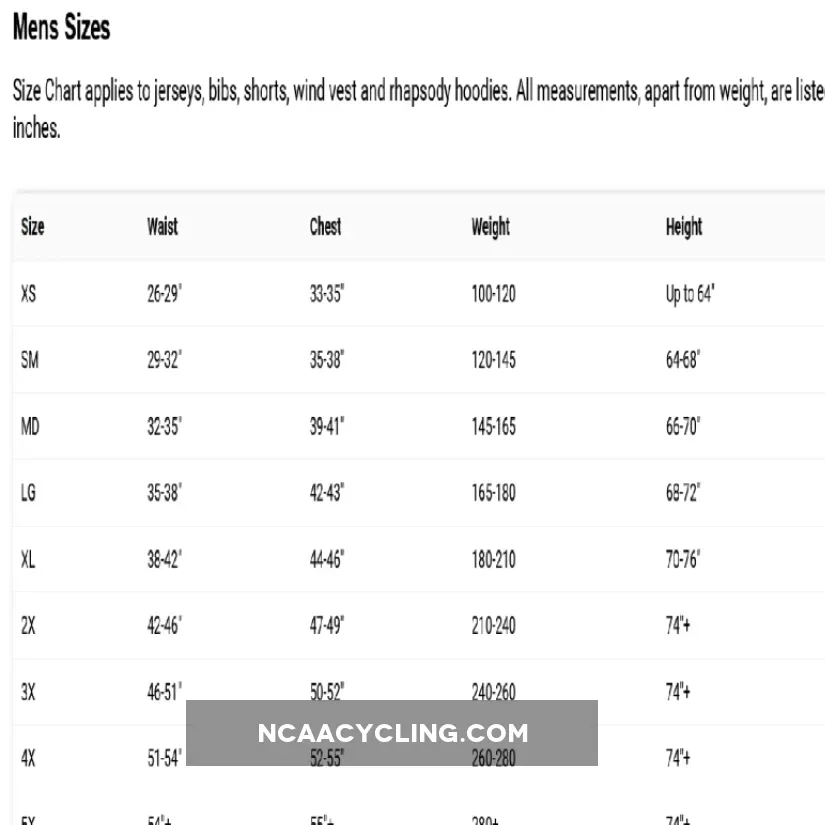825x825 pixels.
Task: Click the 26-29" waist value
Action: click(x=164, y=294)
